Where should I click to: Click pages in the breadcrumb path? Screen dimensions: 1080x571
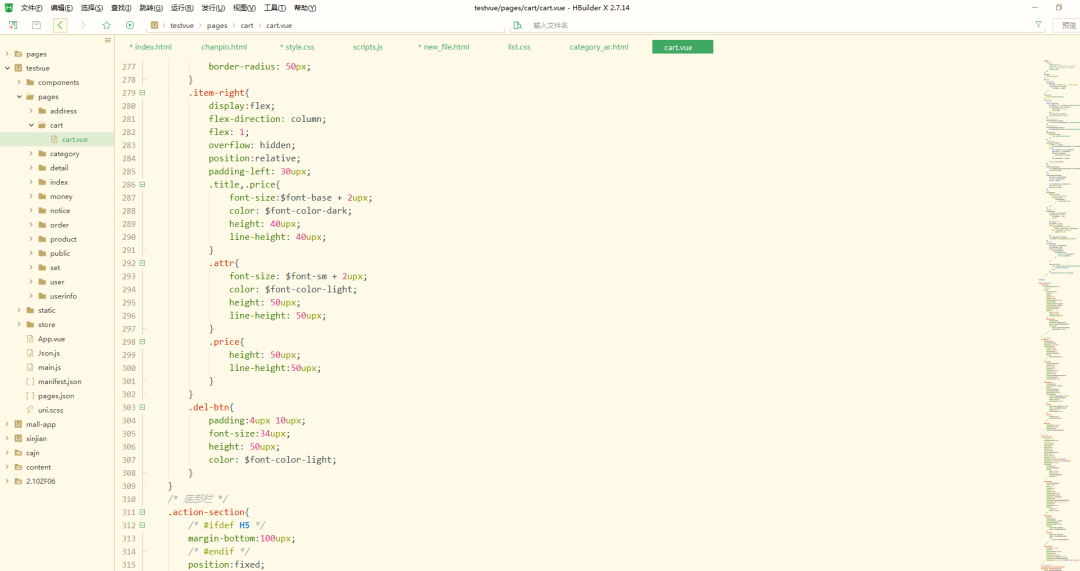point(217,25)
